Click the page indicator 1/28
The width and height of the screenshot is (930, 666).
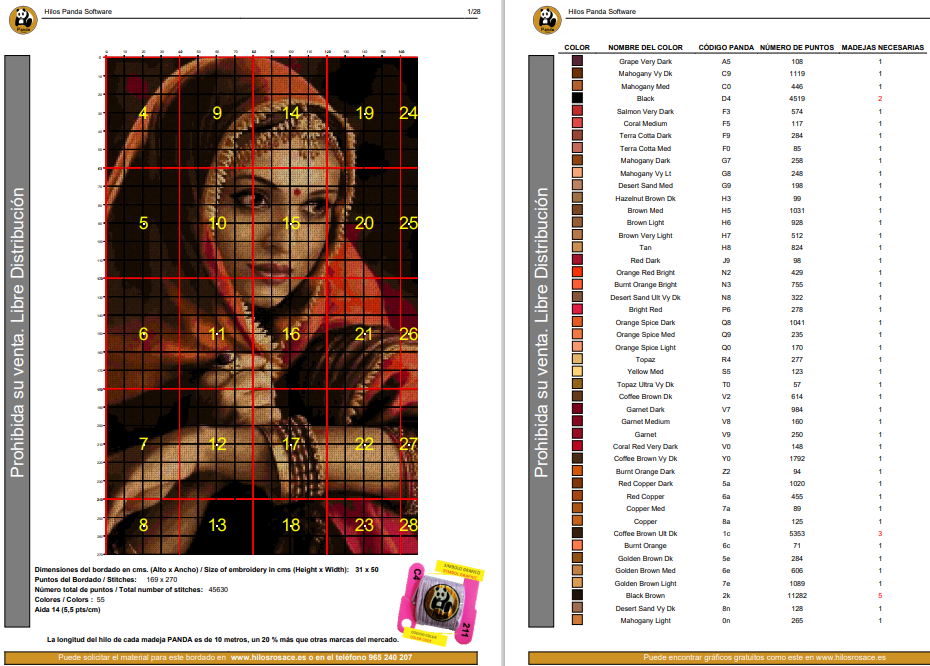click(473, 11)
